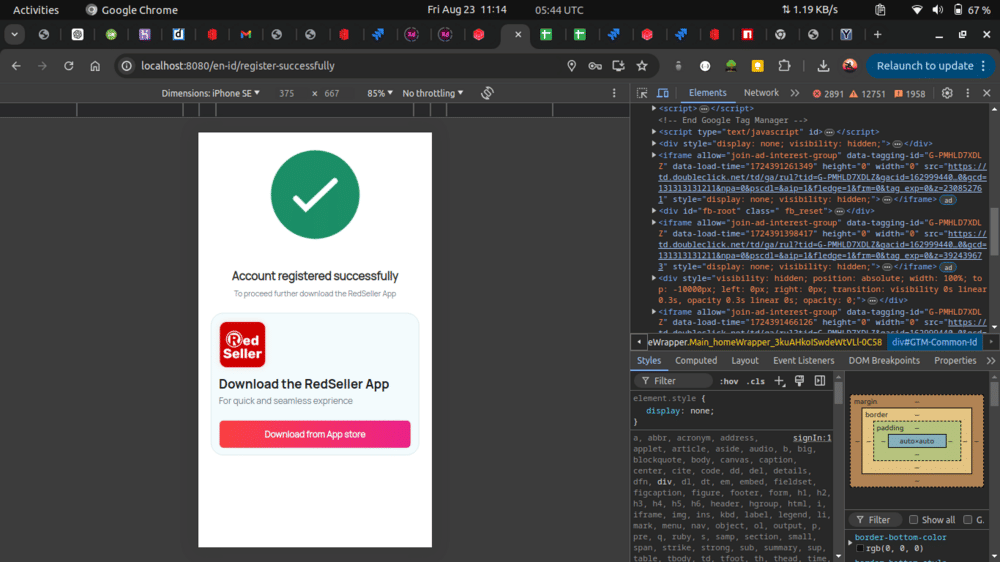The width and height of the screenshot is (1000, 562).
Task: Open DevTools settings gear
Action: (x=947, y=93)
